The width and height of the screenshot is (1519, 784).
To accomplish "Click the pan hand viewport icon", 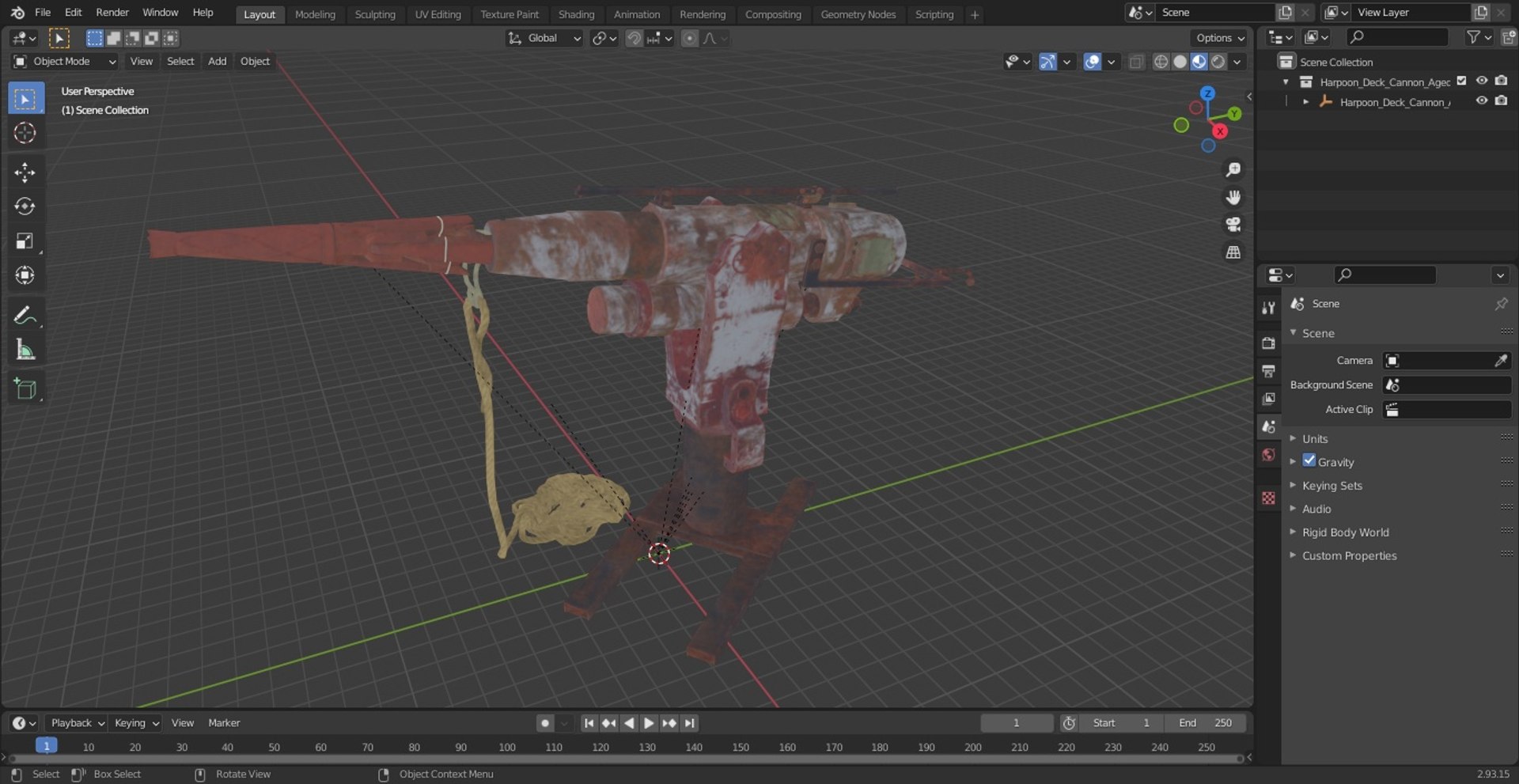I will pos(1233,198).
